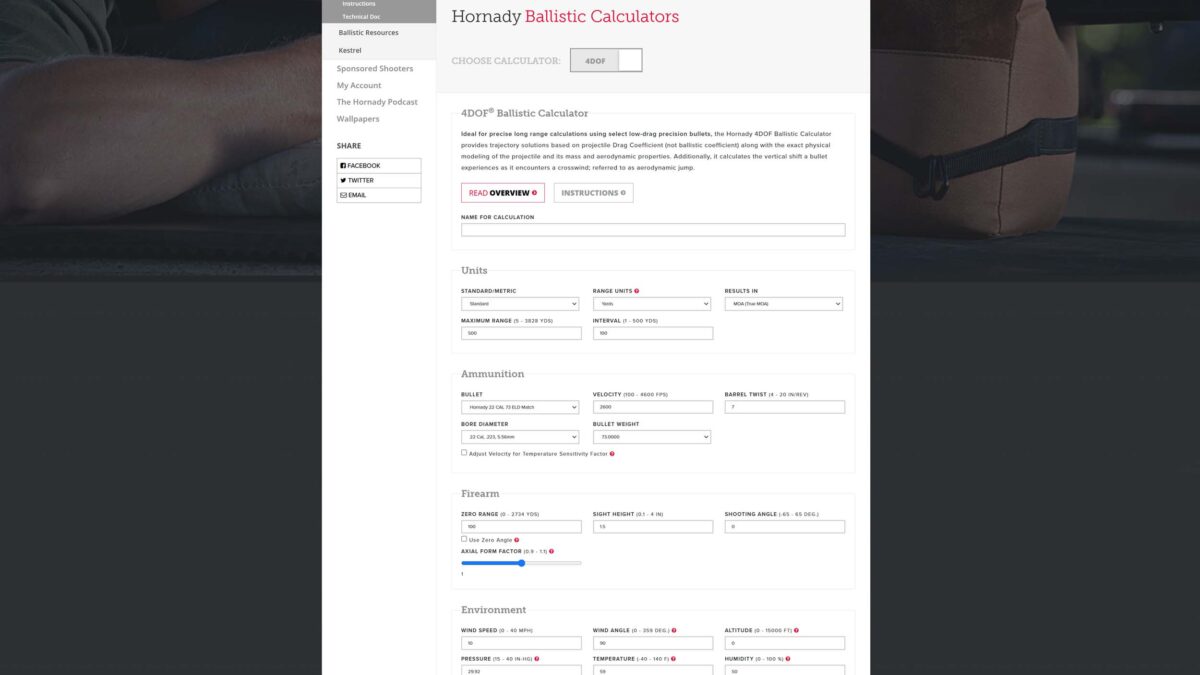The image size is (1200, 675).
Task: Open the Results In dropdown
Action: 783,304
